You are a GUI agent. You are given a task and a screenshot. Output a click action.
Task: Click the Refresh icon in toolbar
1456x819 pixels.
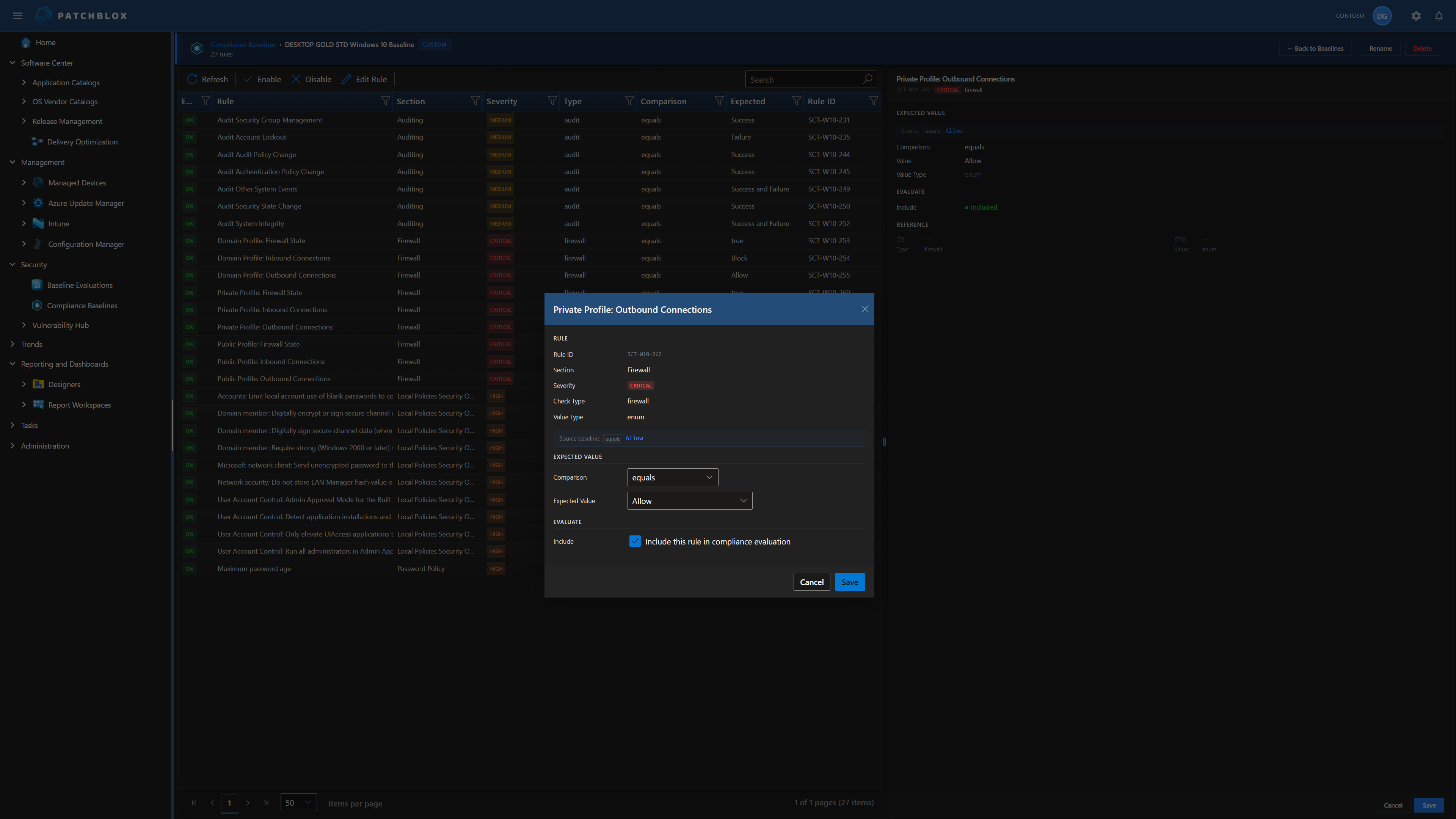tap(192, 79)
